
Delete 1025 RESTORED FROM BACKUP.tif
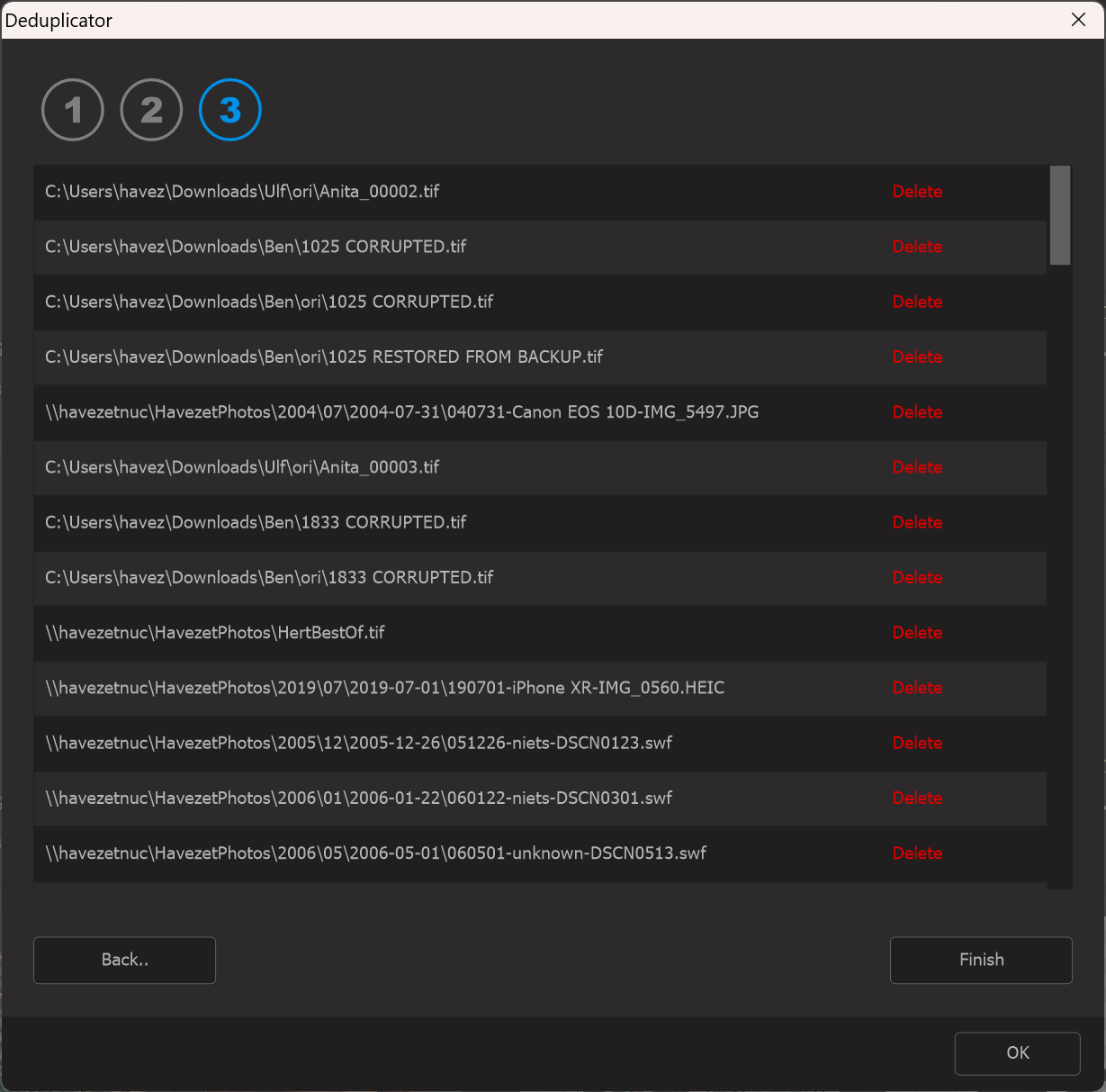click(917, 357)
